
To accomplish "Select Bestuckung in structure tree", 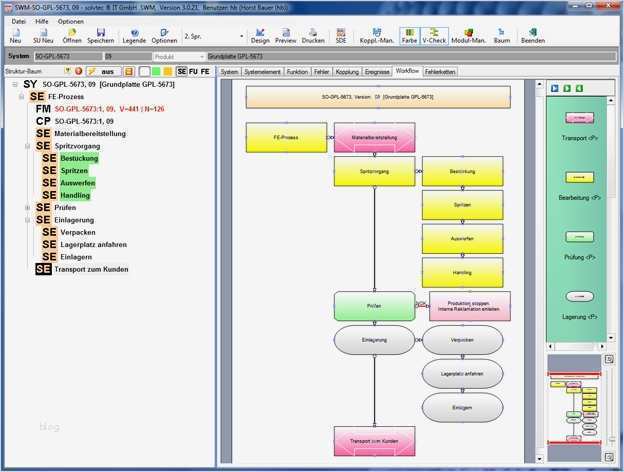I will point(79,158).
